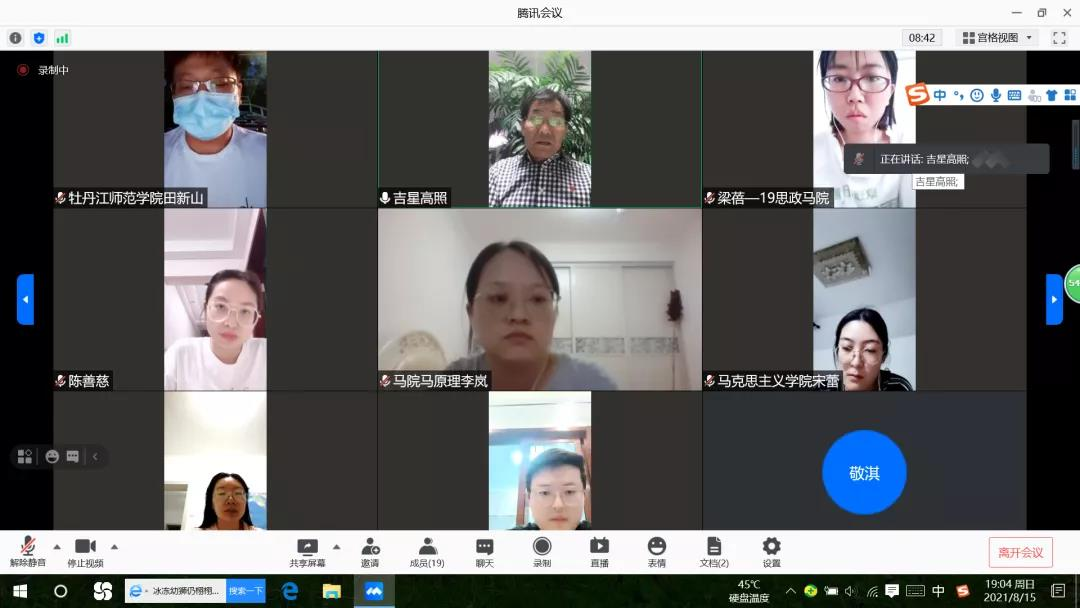
Task: Show hidden system tray icons
Action: (791, 591)
